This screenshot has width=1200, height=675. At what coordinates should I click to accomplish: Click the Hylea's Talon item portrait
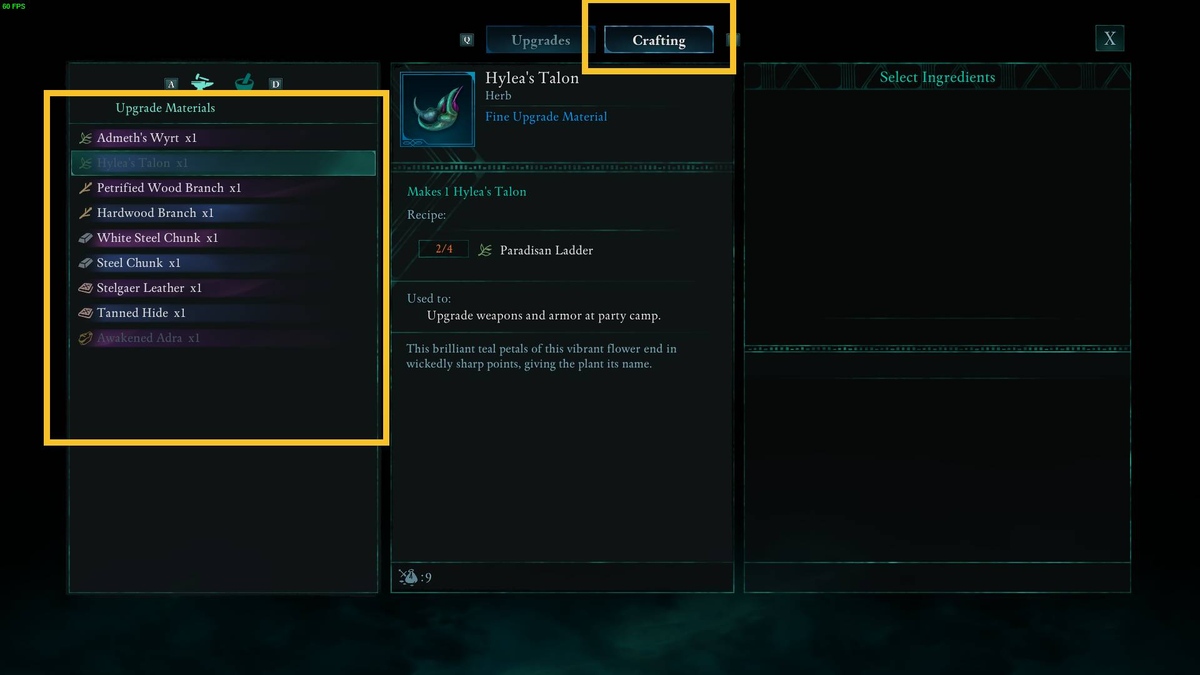[x=437, y=109]
